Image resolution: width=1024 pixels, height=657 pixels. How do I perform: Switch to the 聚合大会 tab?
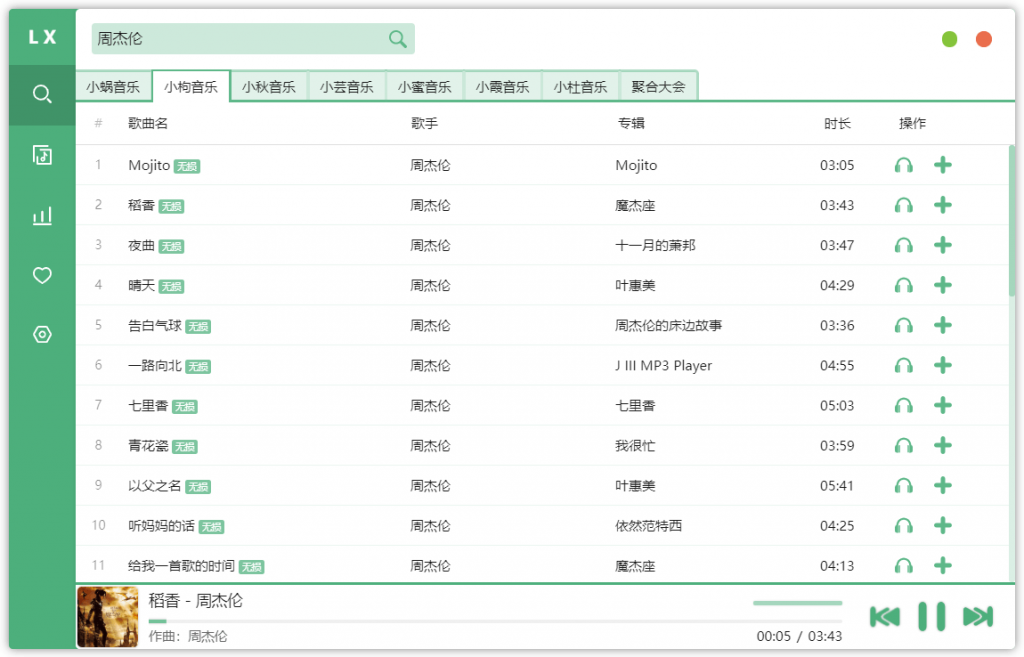click(659, 86)
